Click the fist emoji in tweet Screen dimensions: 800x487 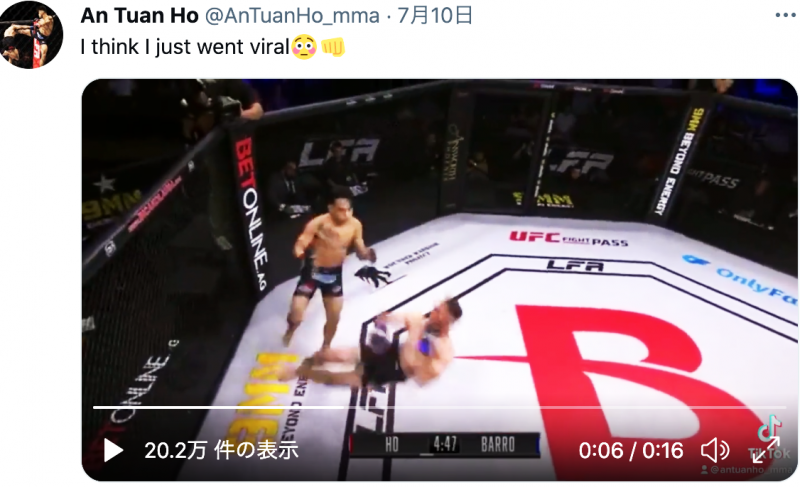tap(333, 47)
